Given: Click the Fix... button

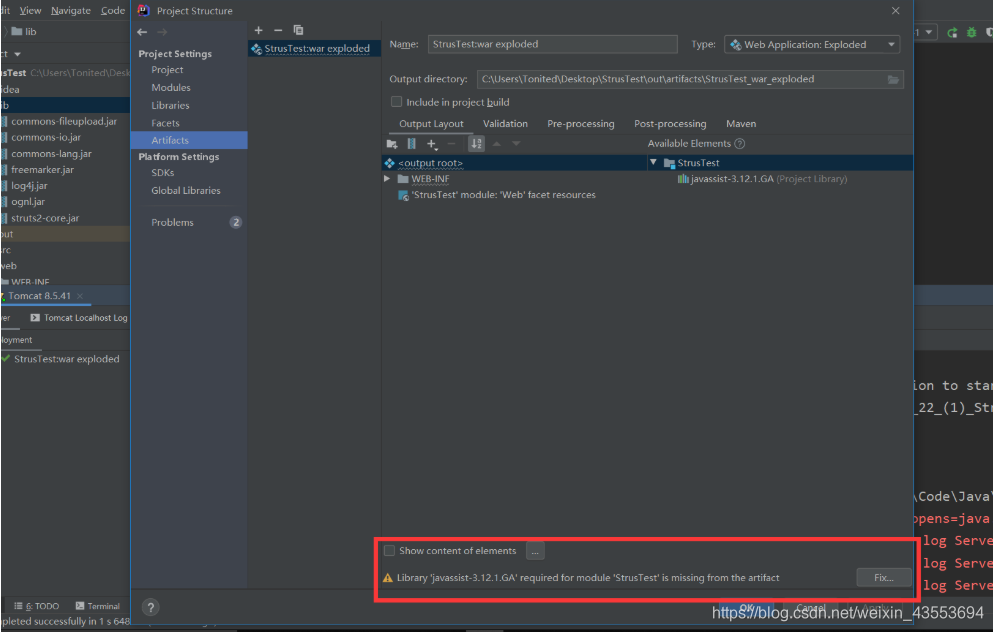Looking at the screenshot, I should tap(884, 577).
